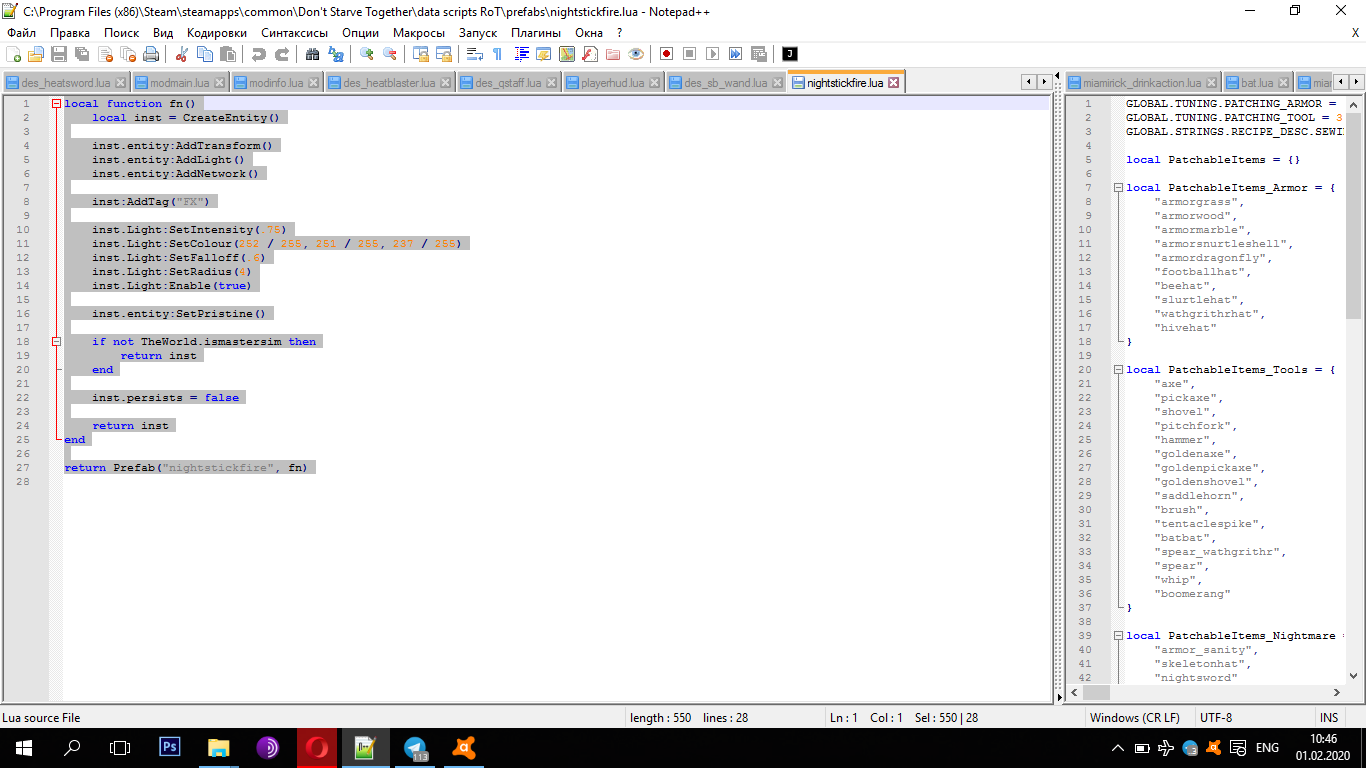Click the right pane vertical scrollbar thumb
Screen dimensions: 1366x768
tap(1354, 215)
